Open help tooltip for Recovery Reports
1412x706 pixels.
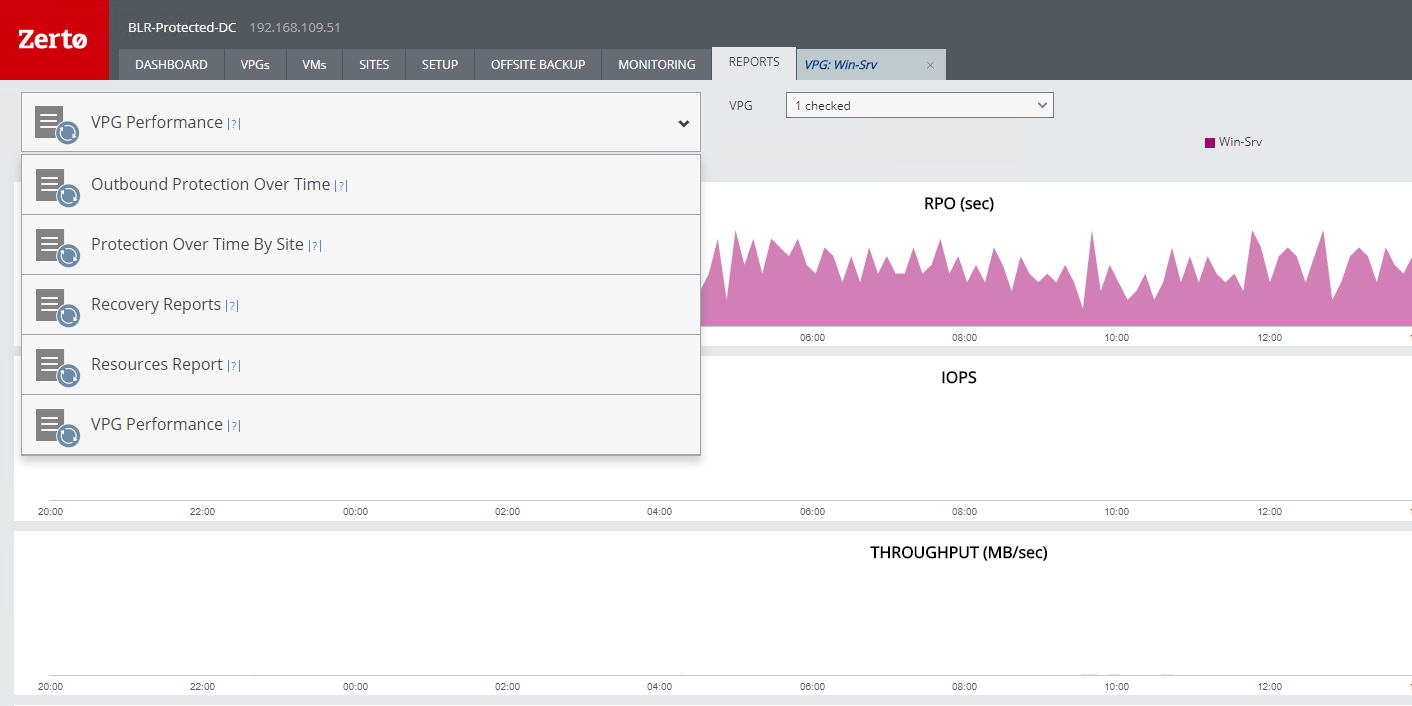[x=232, y=306]
